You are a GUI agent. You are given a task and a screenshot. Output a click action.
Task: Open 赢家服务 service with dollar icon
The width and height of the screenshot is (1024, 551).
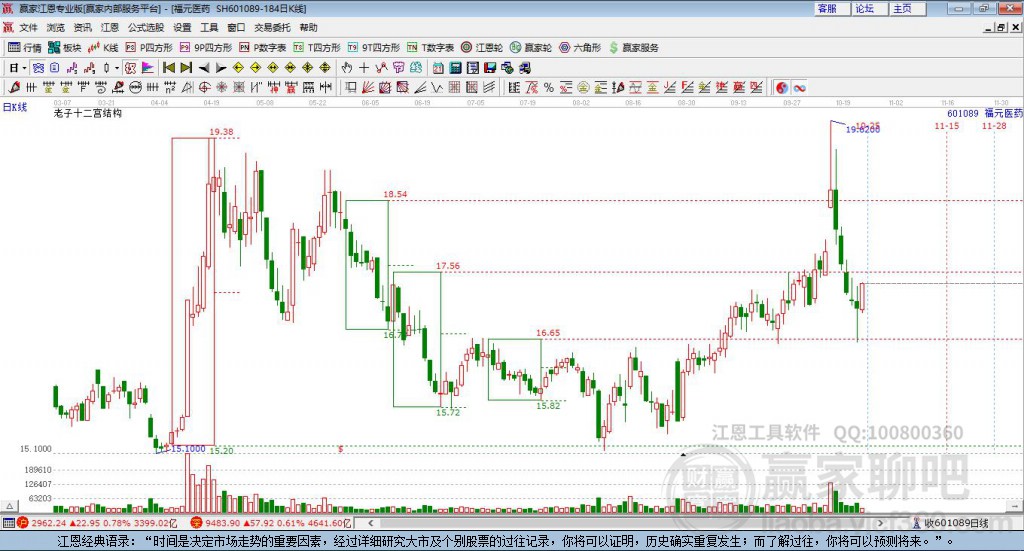click(634, 48)
